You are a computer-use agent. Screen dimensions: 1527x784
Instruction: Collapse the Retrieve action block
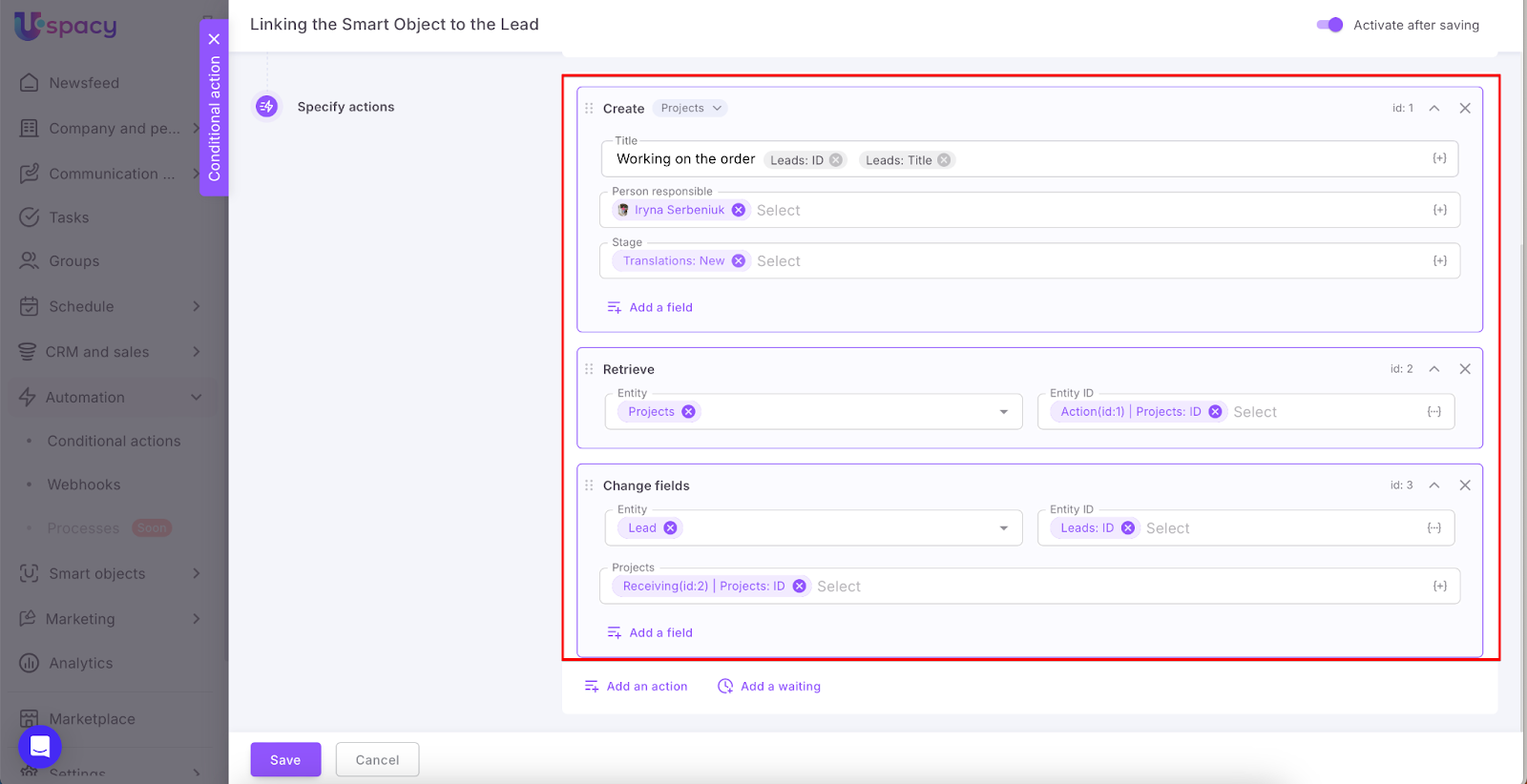click(1433, 369)
